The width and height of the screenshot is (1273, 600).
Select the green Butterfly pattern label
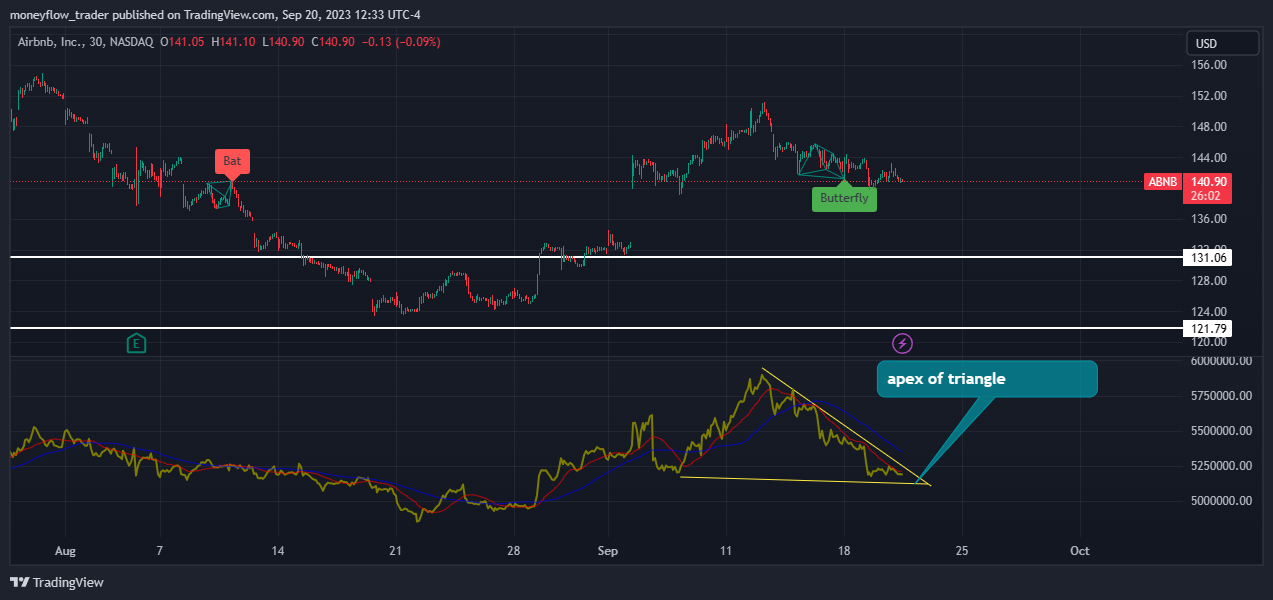(x=844, y=198)
